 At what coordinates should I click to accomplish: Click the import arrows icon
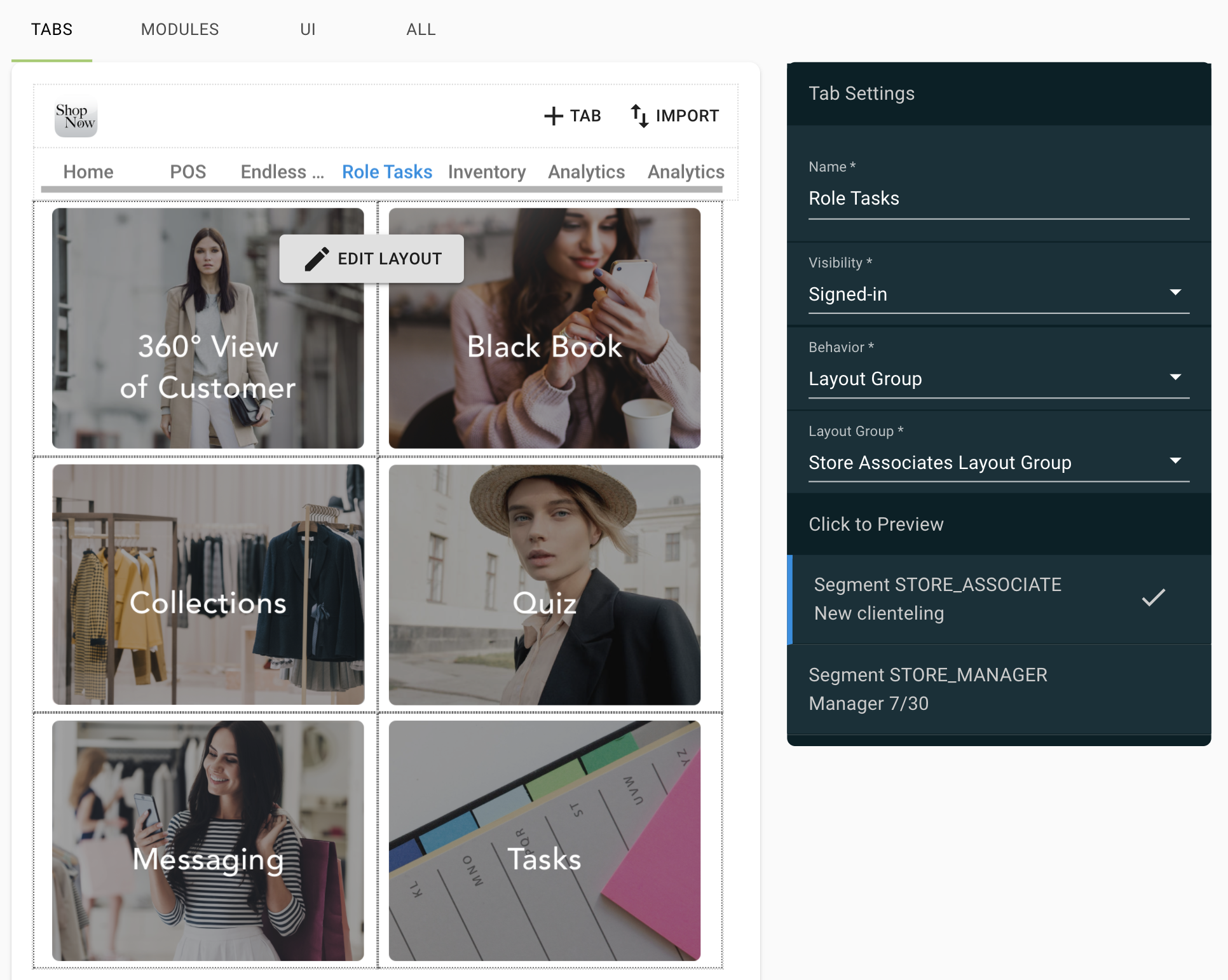[639, 116]
